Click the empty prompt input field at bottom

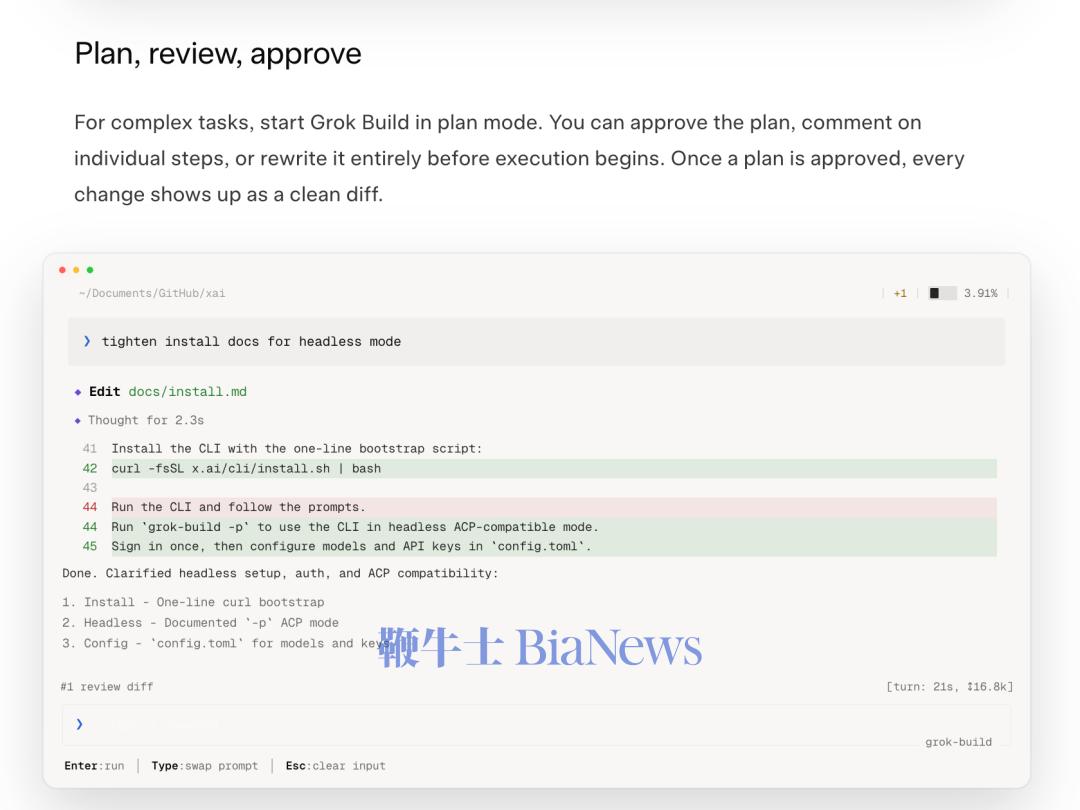coord(537,725)
